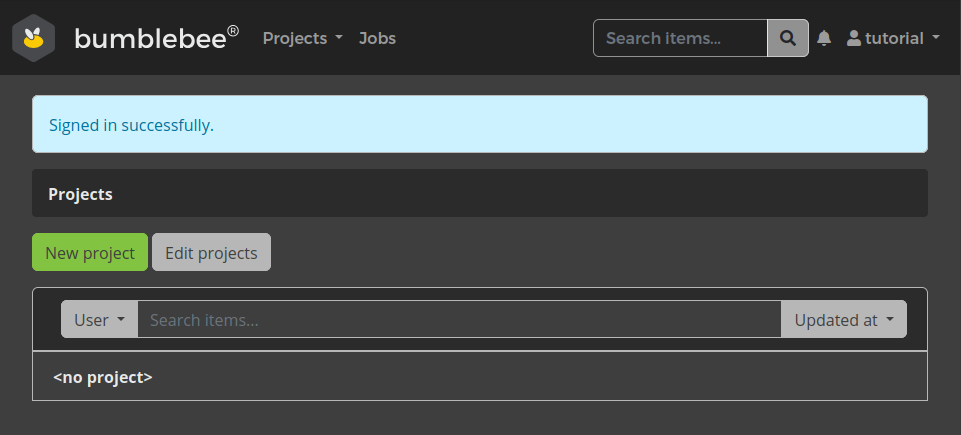Click the caret arrow beside User filter
Viewport: 961px width, 435px height.
121,320
